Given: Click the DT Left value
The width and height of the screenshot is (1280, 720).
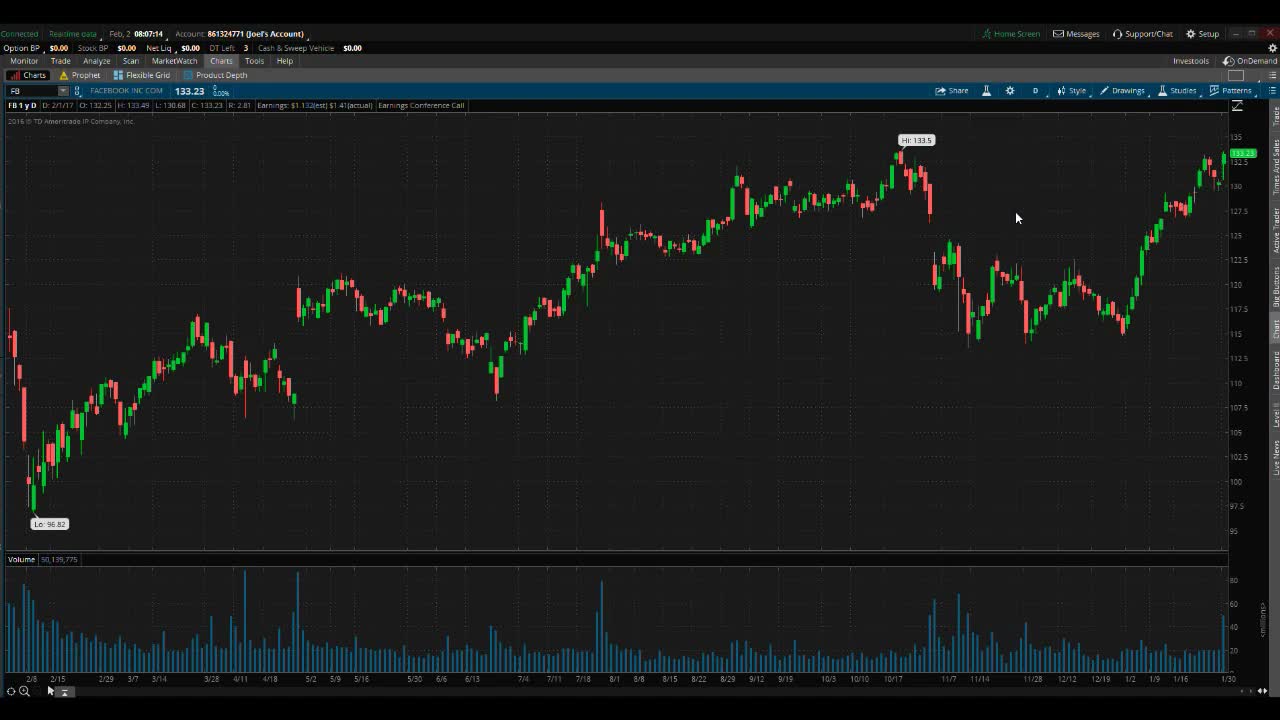Looking at the screenshot, I should tap(245, 48).
